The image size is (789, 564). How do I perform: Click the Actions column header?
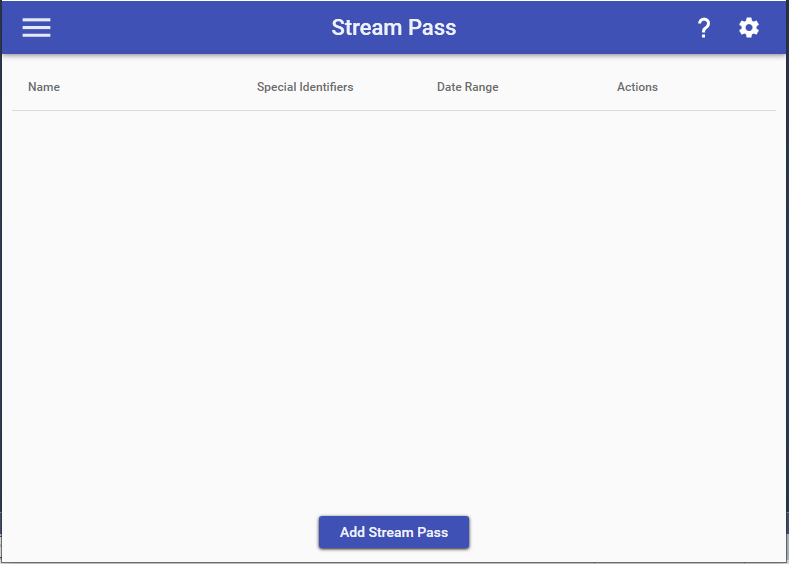click(x=637, y=87)
